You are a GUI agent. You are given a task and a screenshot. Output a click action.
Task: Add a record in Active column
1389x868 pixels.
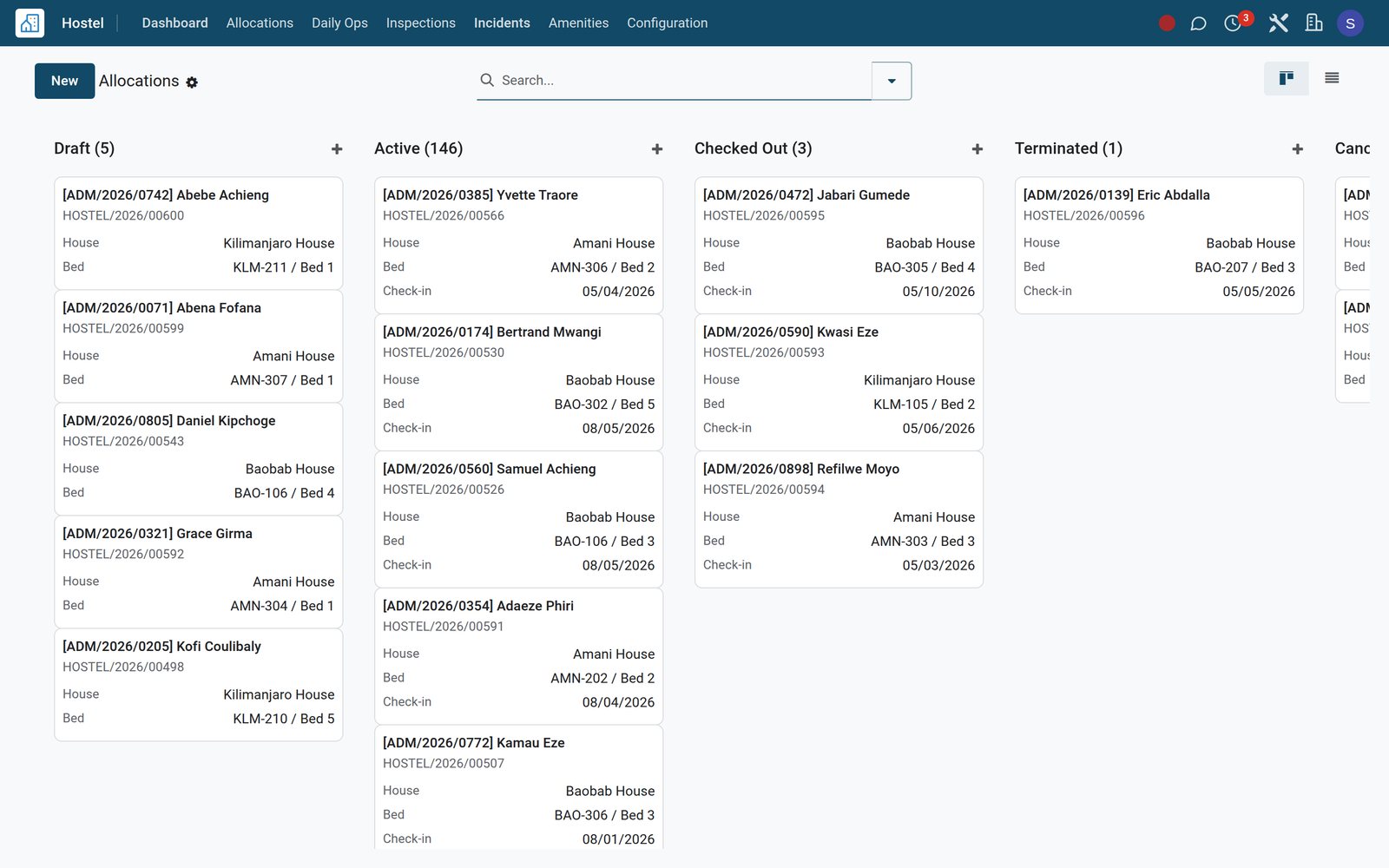[657, 149]
